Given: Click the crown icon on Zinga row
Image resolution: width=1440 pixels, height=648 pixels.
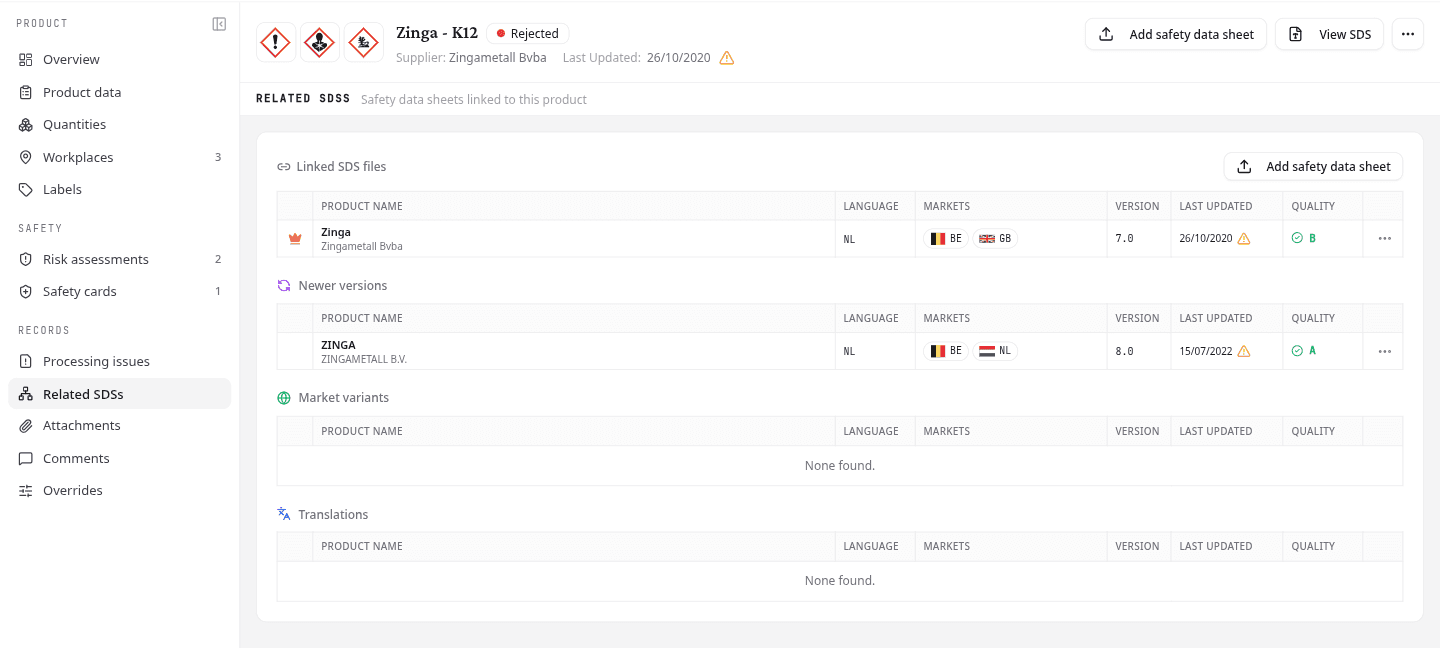Looking at the screenshot, I should 295,239.
